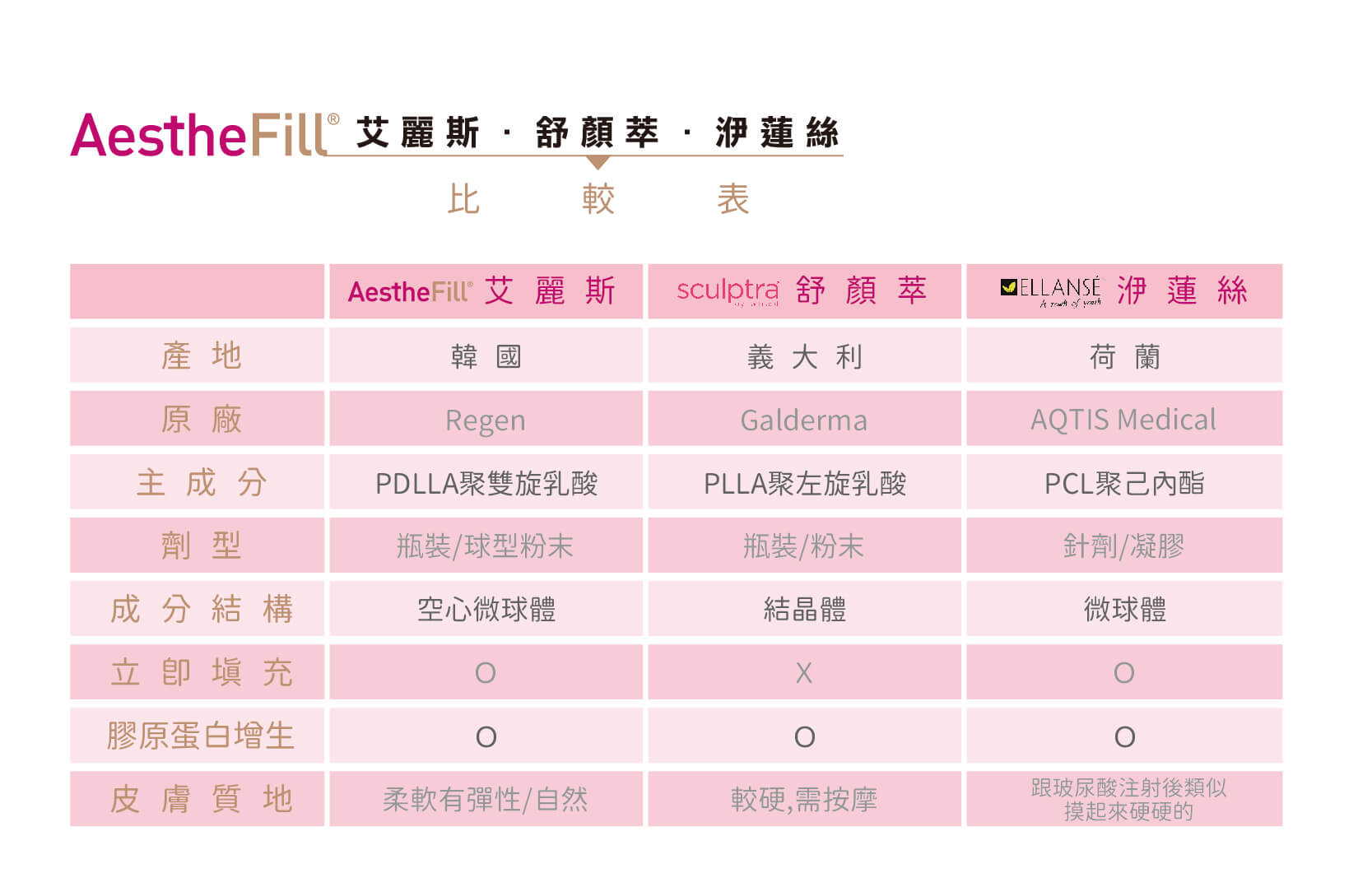This screenshot has height=887, width=1372.
Task: Click the AQTIS Medical cell
Action: (1123, 420)
